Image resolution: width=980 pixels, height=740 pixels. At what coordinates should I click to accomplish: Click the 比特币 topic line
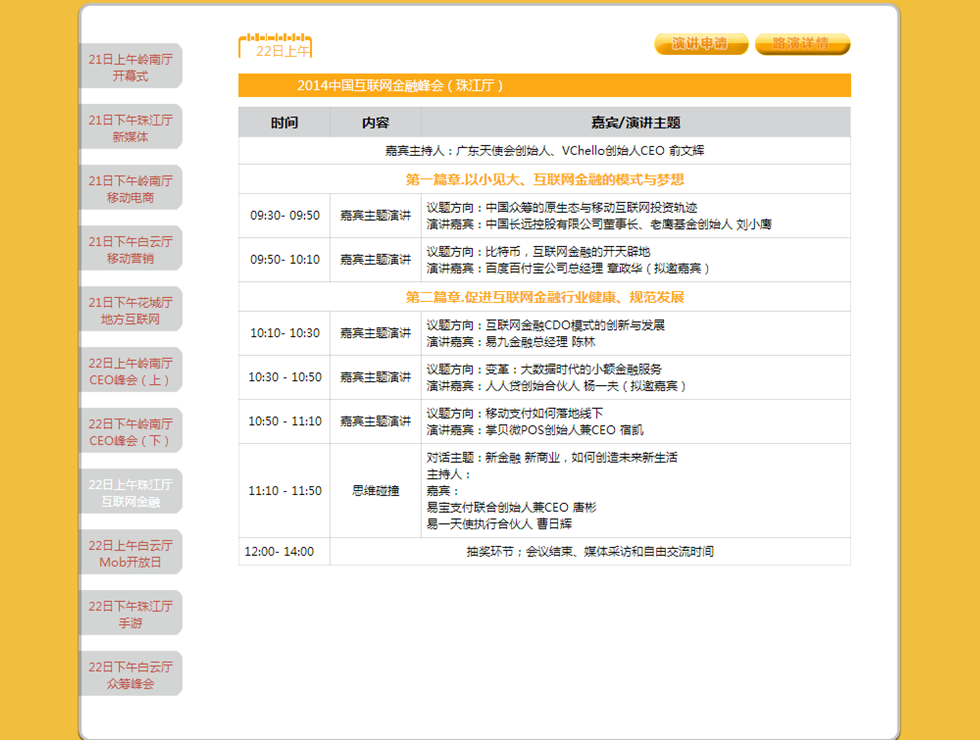[x=538, y=251]
